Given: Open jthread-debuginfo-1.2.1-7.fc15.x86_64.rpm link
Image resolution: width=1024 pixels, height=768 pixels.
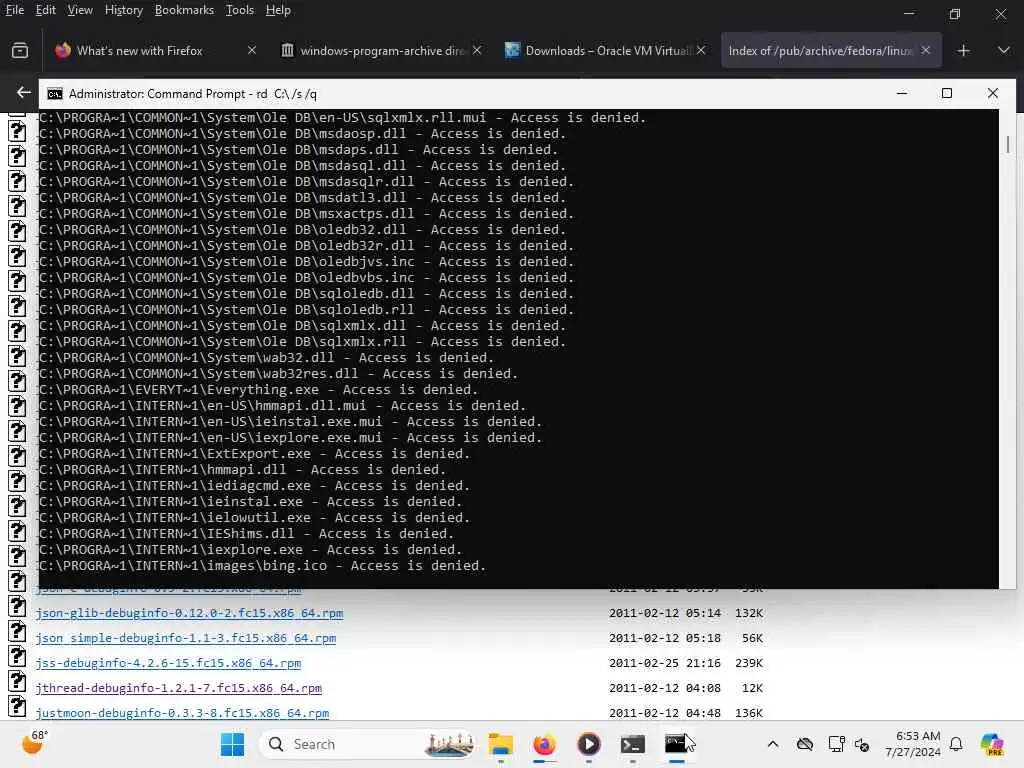Looking at the screenshot, I should click(179, 688).
